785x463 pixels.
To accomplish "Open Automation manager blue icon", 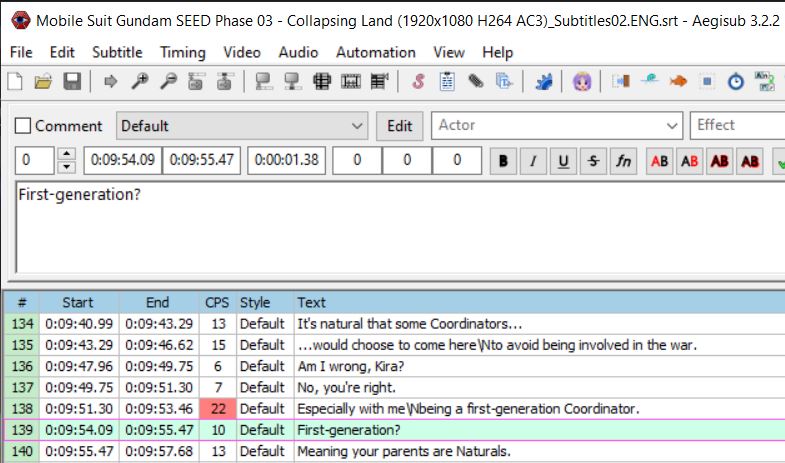I will coord(543,81).
